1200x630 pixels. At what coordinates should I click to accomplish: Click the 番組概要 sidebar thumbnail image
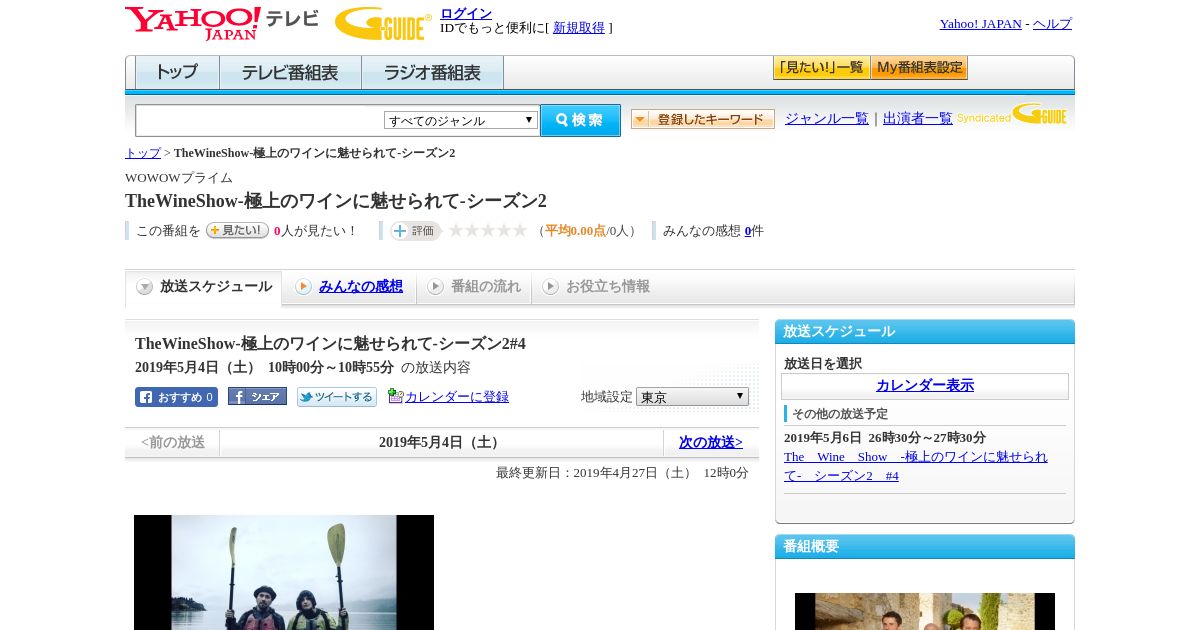point(925,611)
